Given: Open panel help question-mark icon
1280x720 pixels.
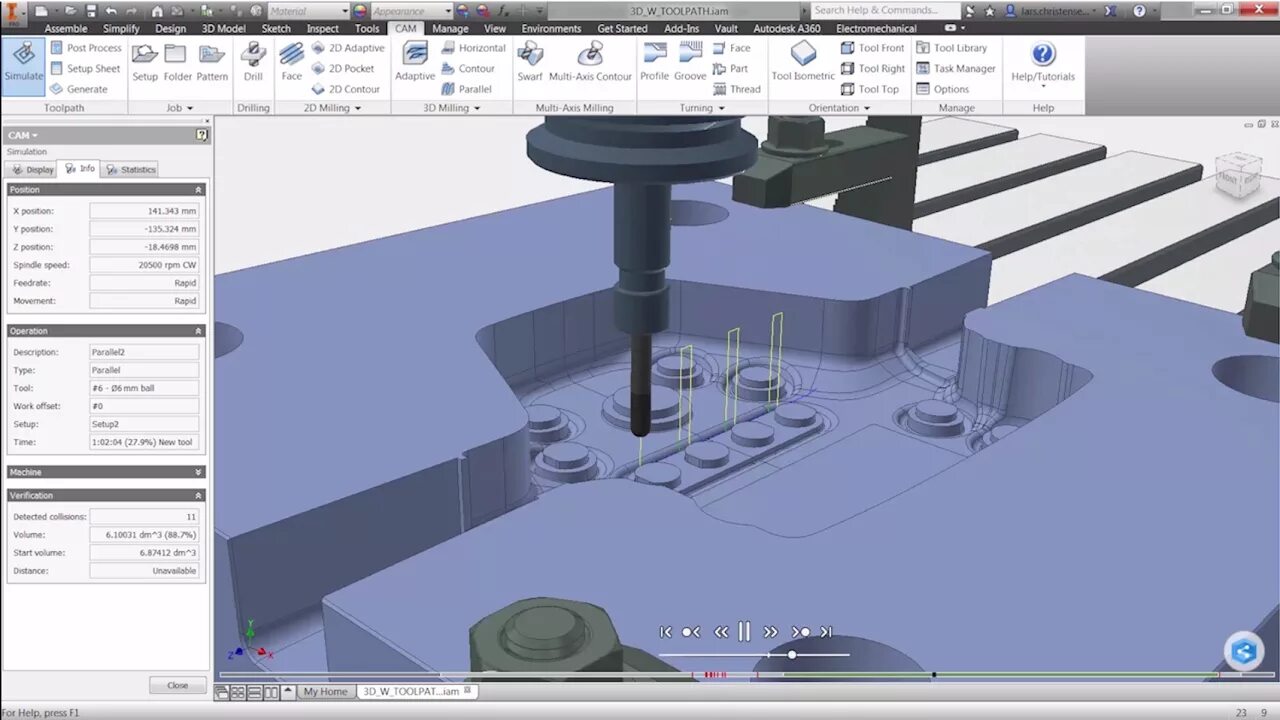Looking at the screenshot, I should [201, 135].
